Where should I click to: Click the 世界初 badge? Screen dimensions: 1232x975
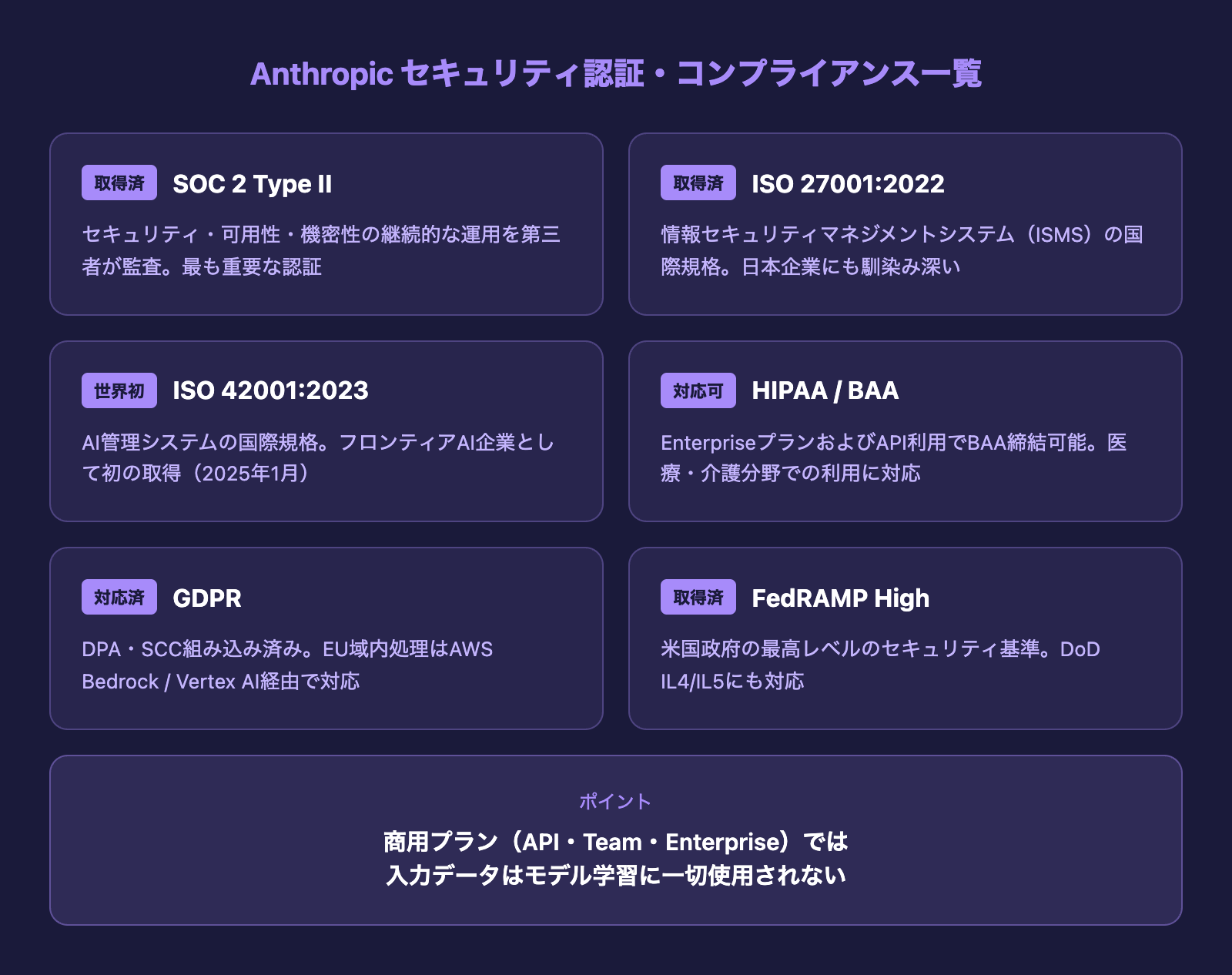click(x=119, y=390)
